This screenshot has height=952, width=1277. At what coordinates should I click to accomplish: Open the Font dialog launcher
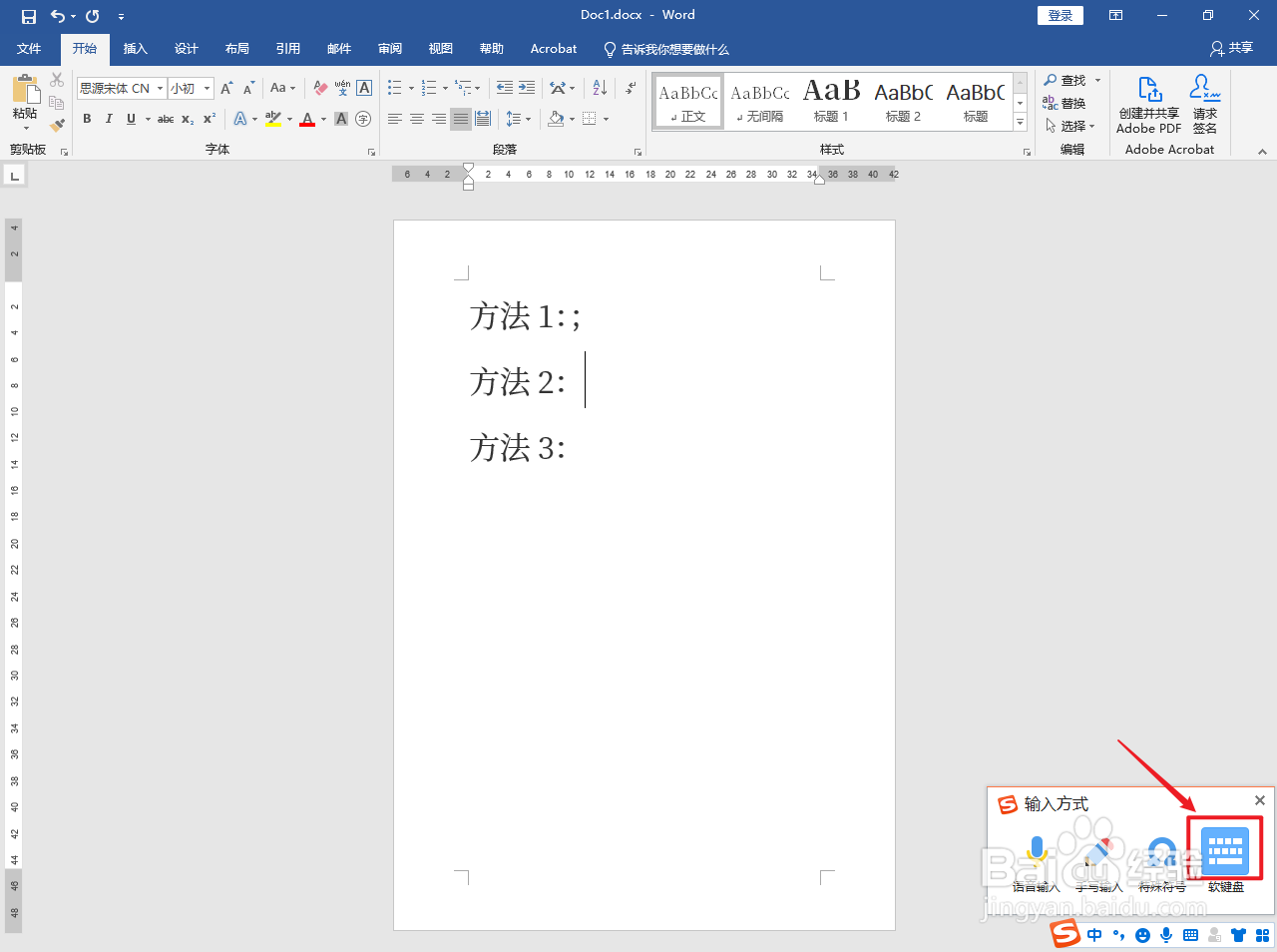click(x=371, y=152)
